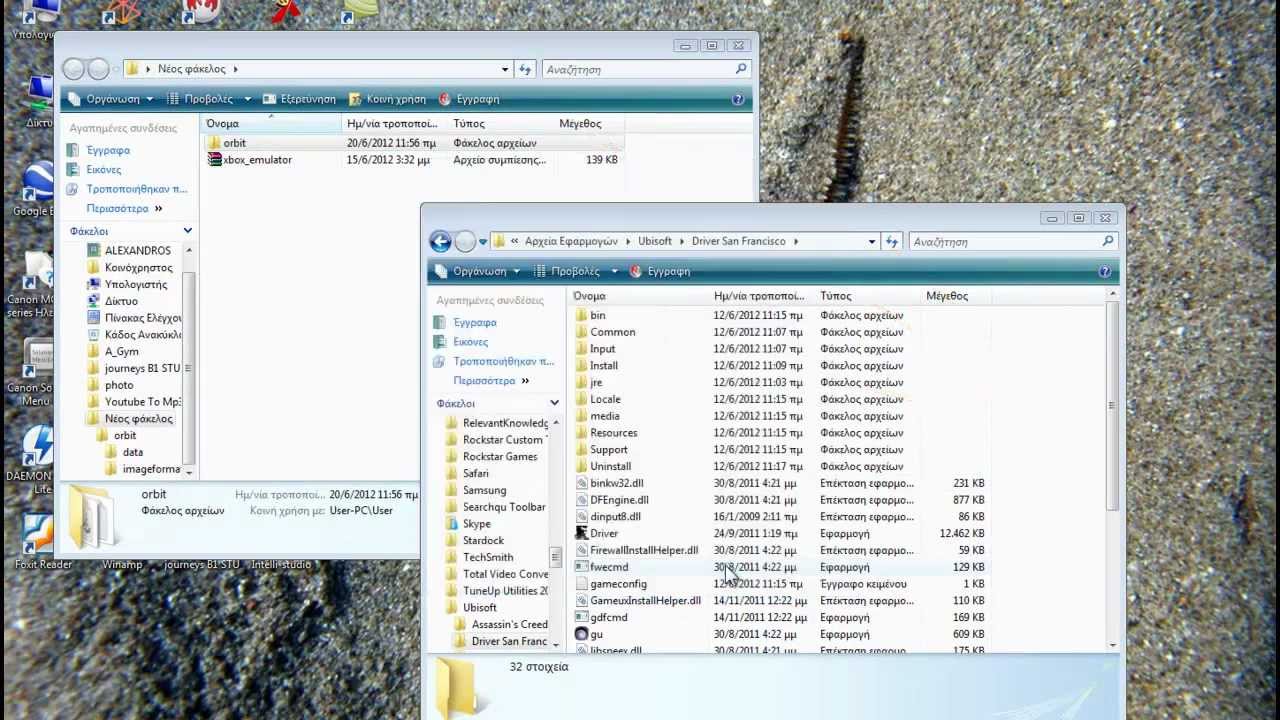Click search box in Driver San Francisco window
1280x720 pixels.
pos(1012,241)
